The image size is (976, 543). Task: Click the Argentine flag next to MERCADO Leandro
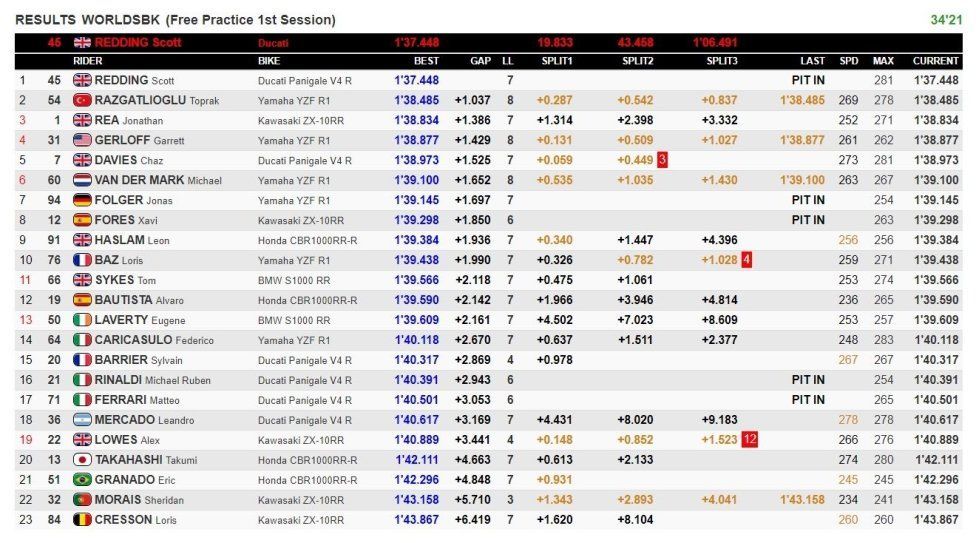pyautogui.click(x=82, y=419)
